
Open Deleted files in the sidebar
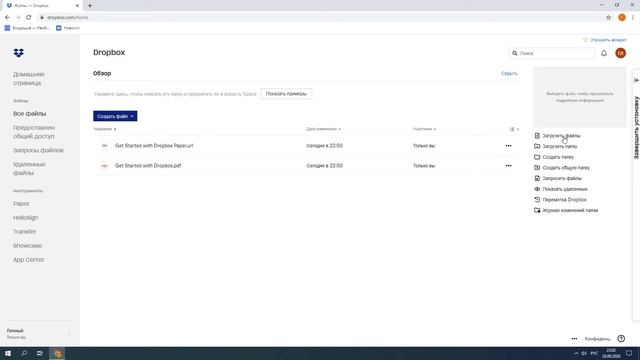coord(29,169)
